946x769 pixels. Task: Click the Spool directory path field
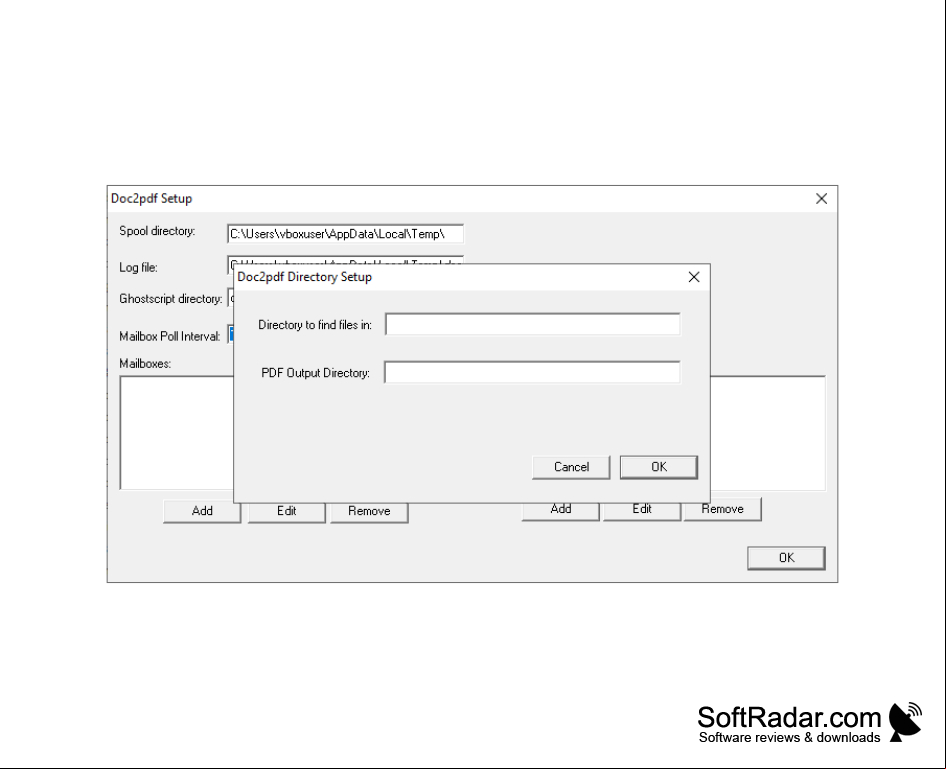pyautogui.click(x=345, y=234)
